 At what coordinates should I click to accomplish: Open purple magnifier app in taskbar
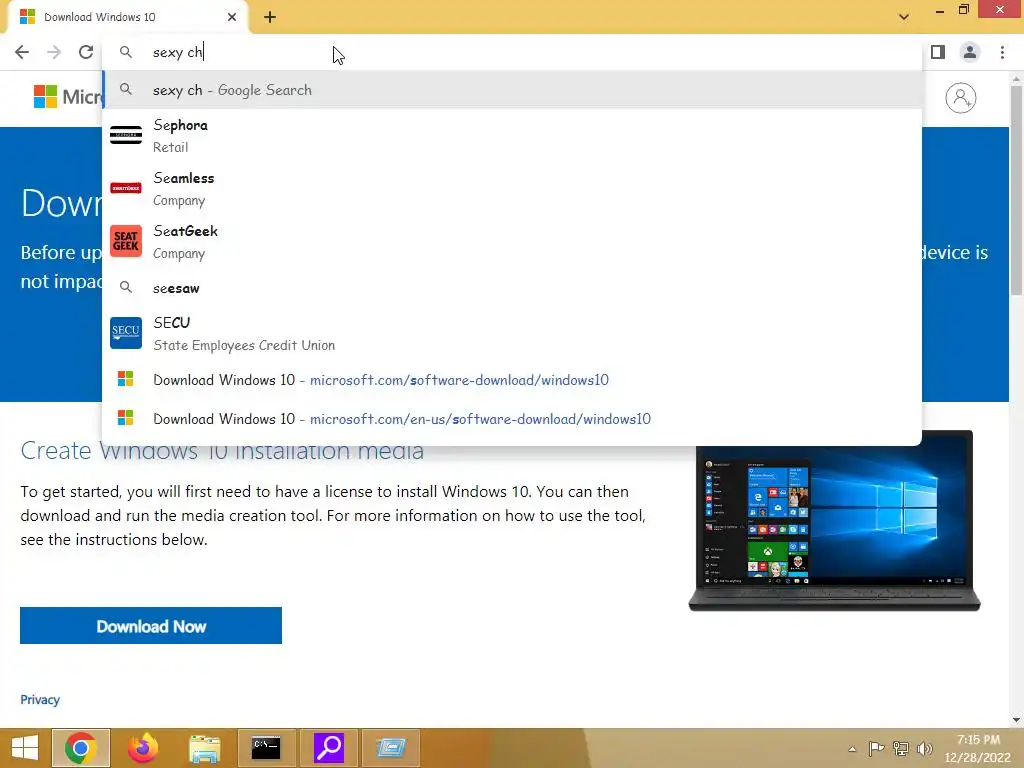click(328, 748)
